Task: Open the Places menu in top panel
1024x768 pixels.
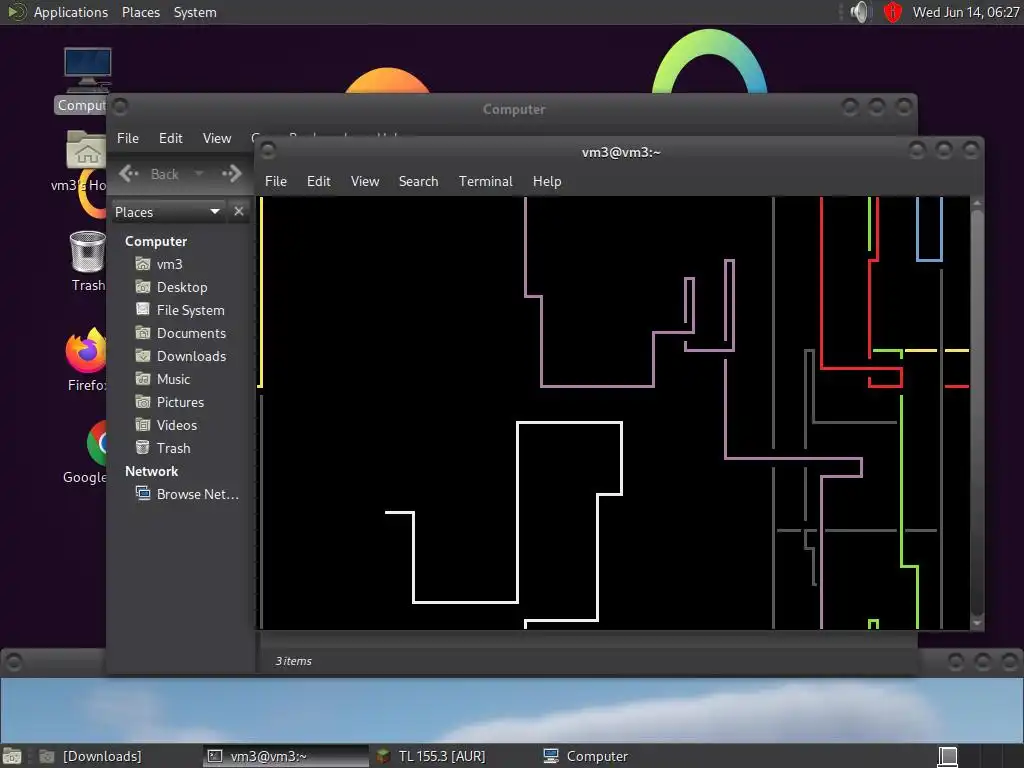Action: 140,12
